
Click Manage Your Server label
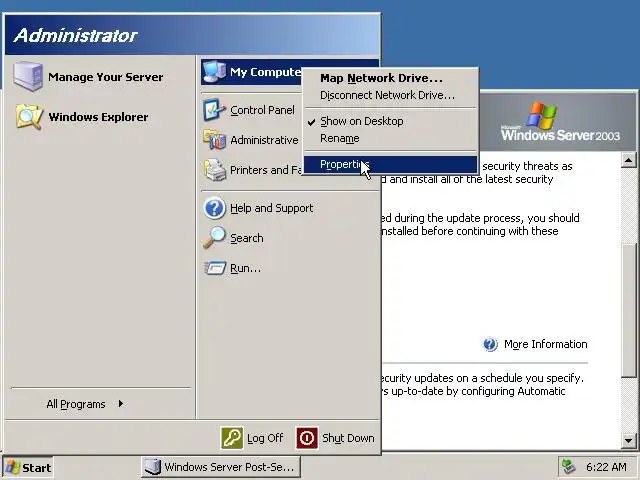click(x=105, y=77)
